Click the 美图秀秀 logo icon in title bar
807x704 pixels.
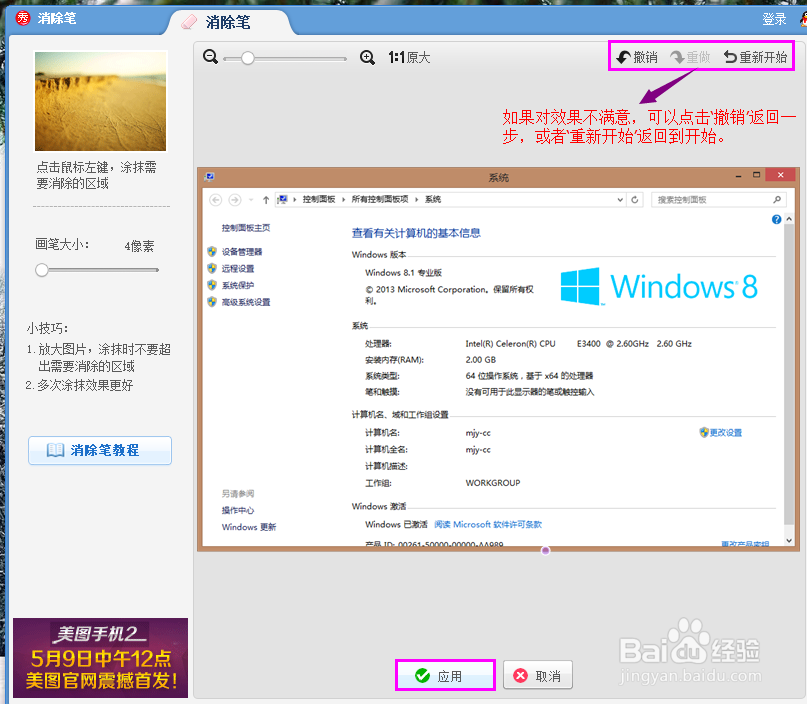[x=23, y=18]
